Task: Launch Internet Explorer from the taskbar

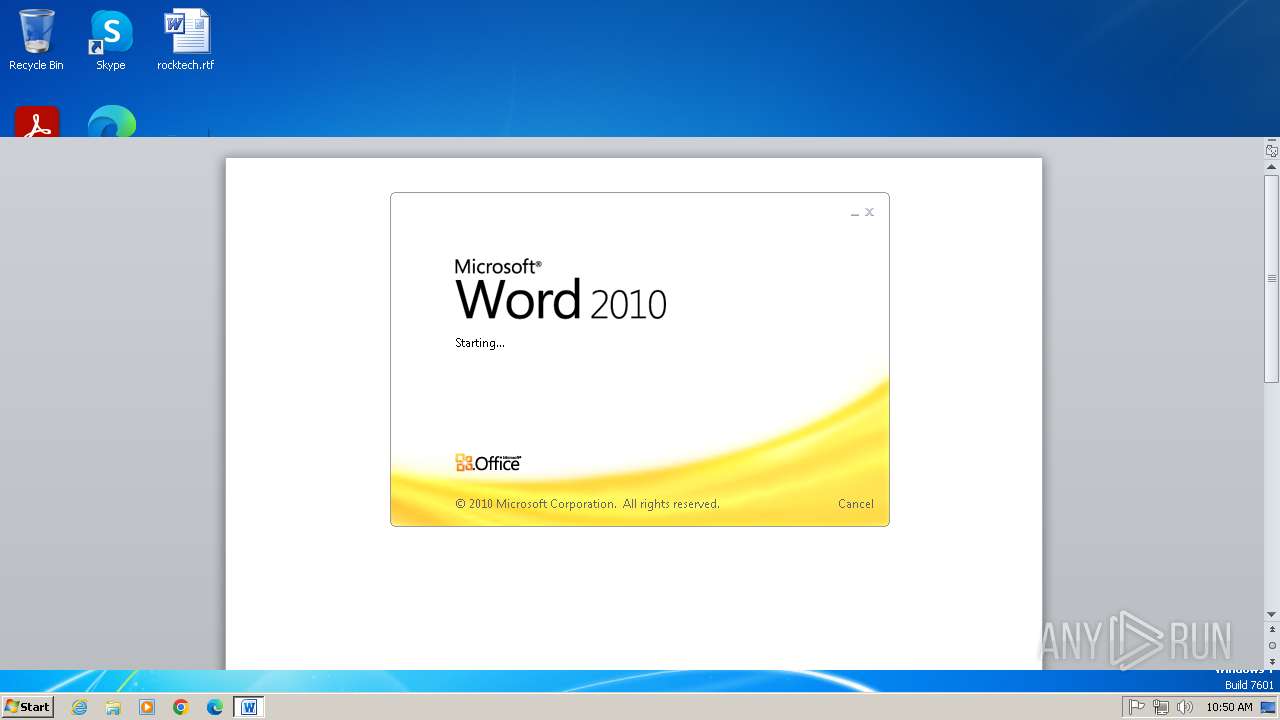Action: 80,707
